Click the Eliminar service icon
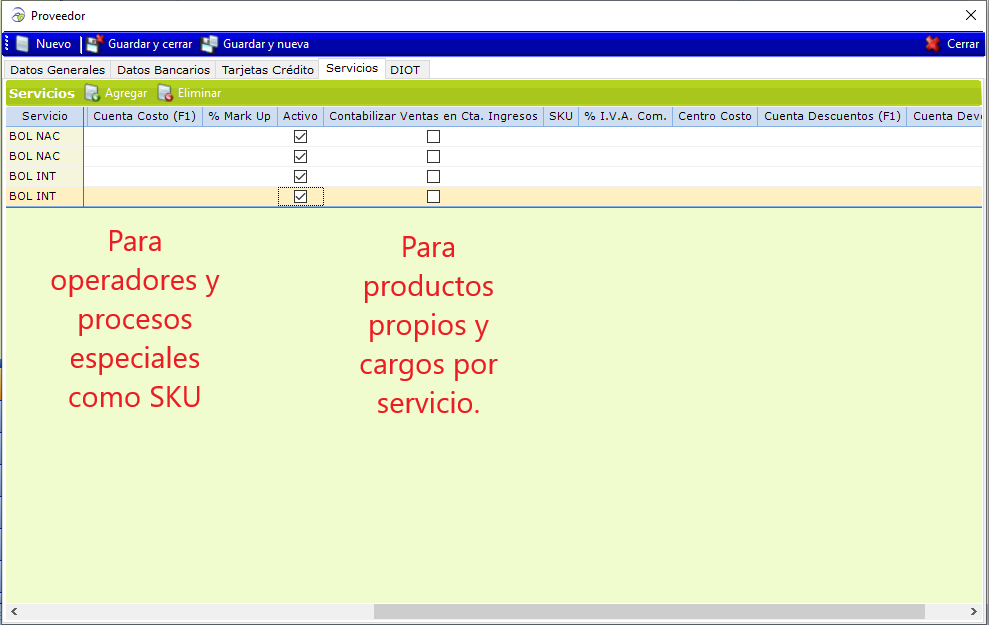Viewport: 989px width, 625px height. click(165, 93)
